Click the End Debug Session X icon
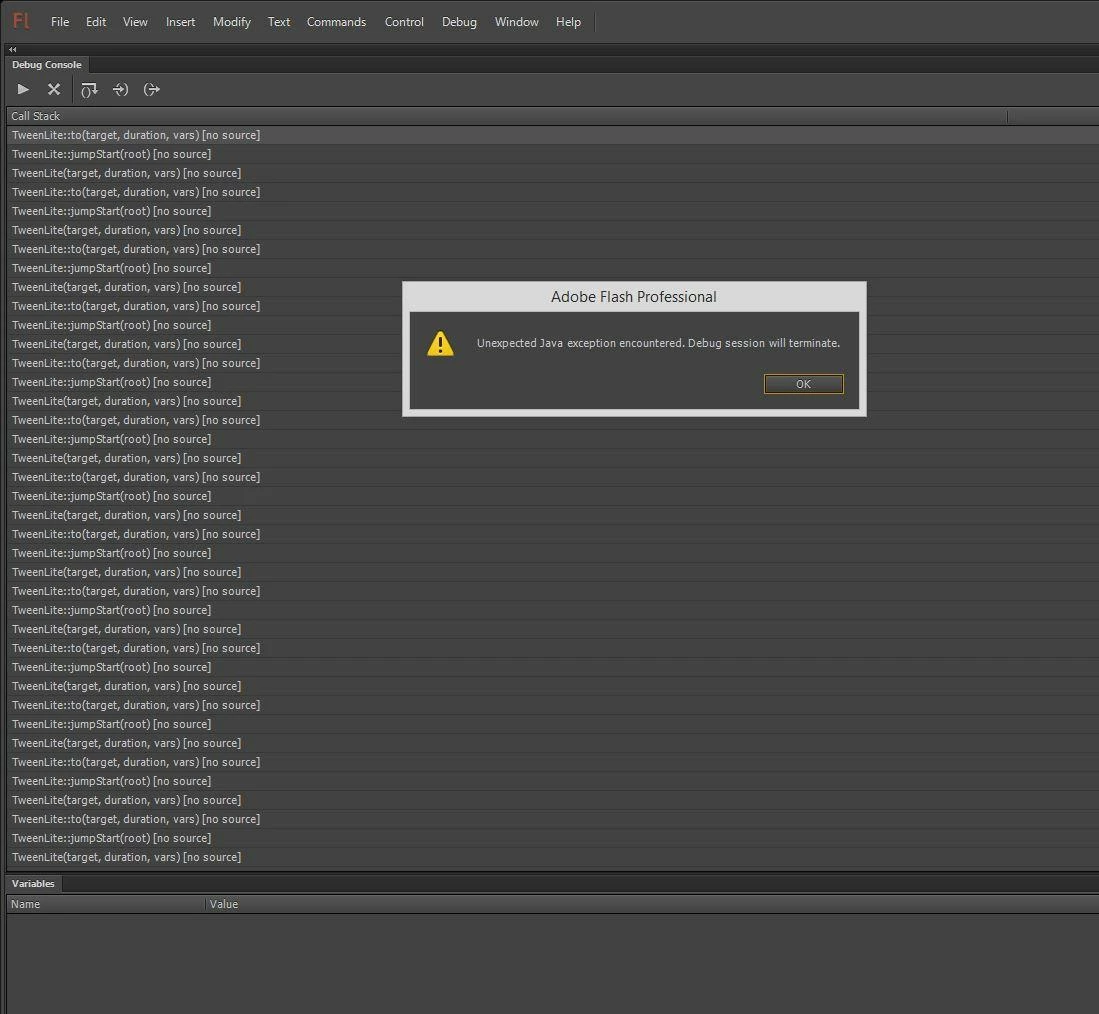Viewport: 1099px width, 1014px height. [x=54, y=89]
